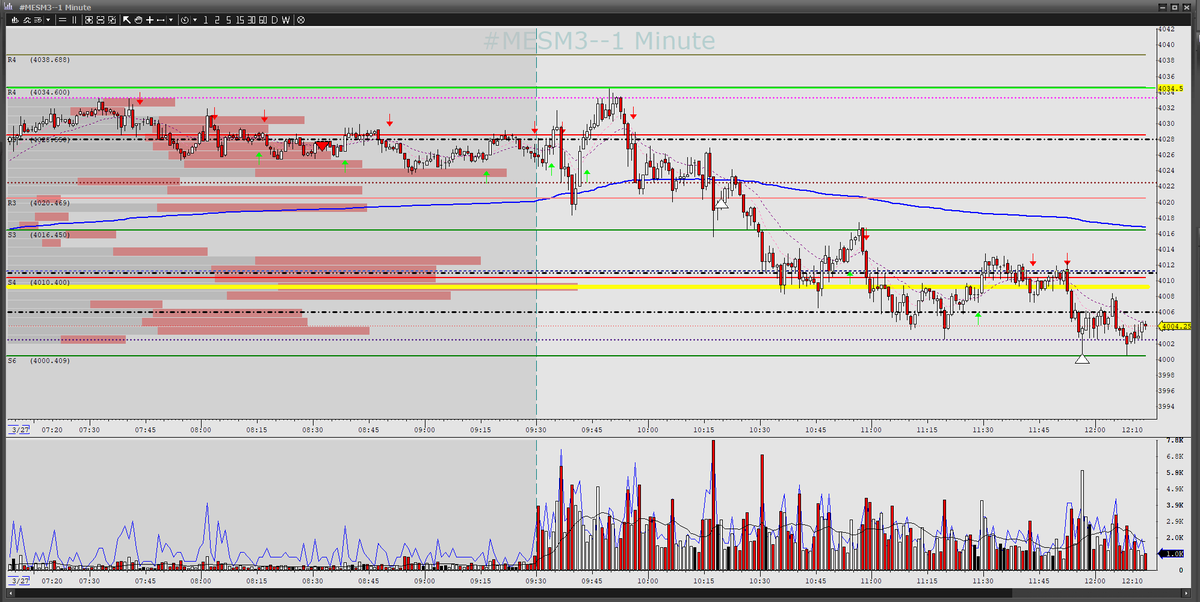
Task: Select the horizontal line drawing tool
Action: tap(160, 20)
